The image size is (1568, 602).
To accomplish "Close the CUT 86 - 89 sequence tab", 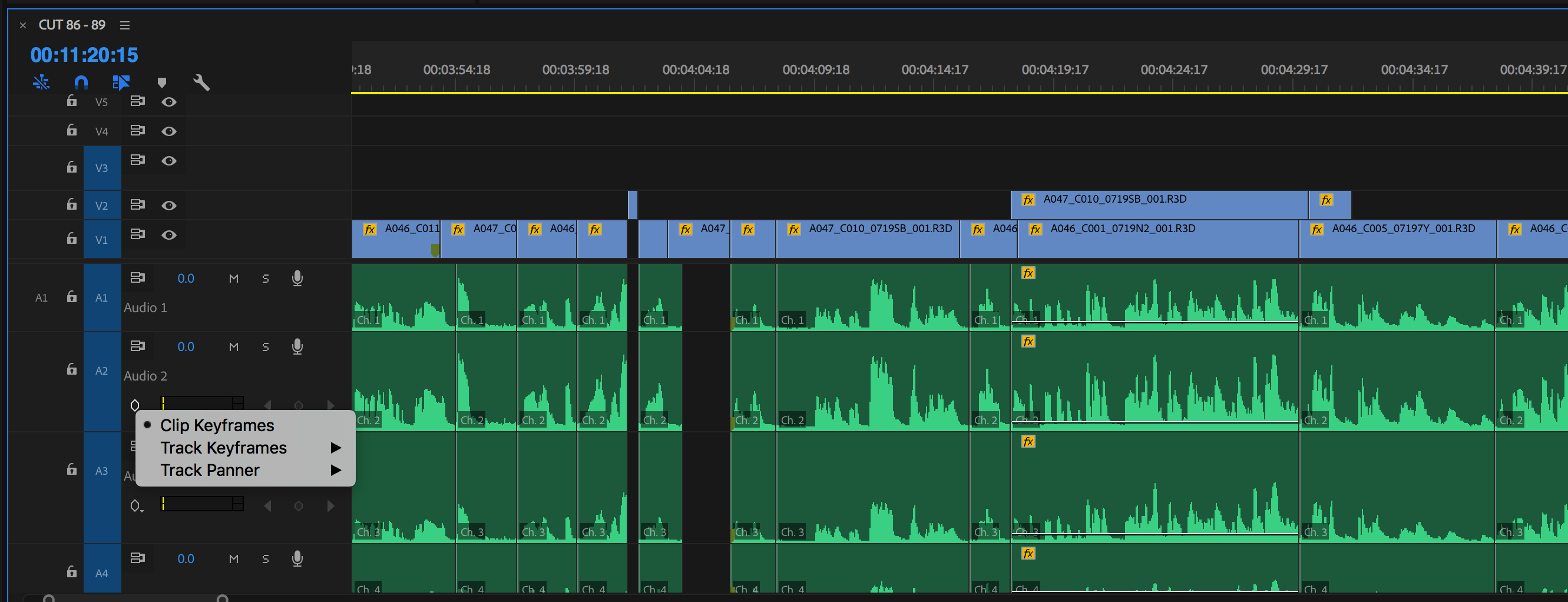I will tap(23, 25).
